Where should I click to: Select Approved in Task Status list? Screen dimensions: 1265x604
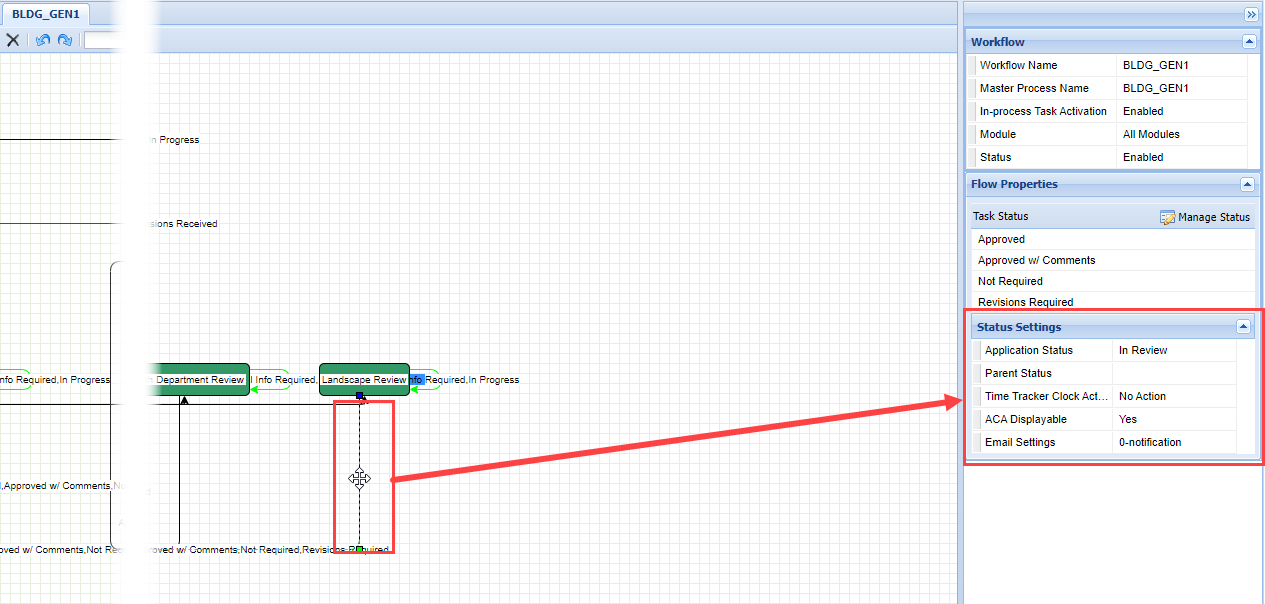(x=1001, y=240)
